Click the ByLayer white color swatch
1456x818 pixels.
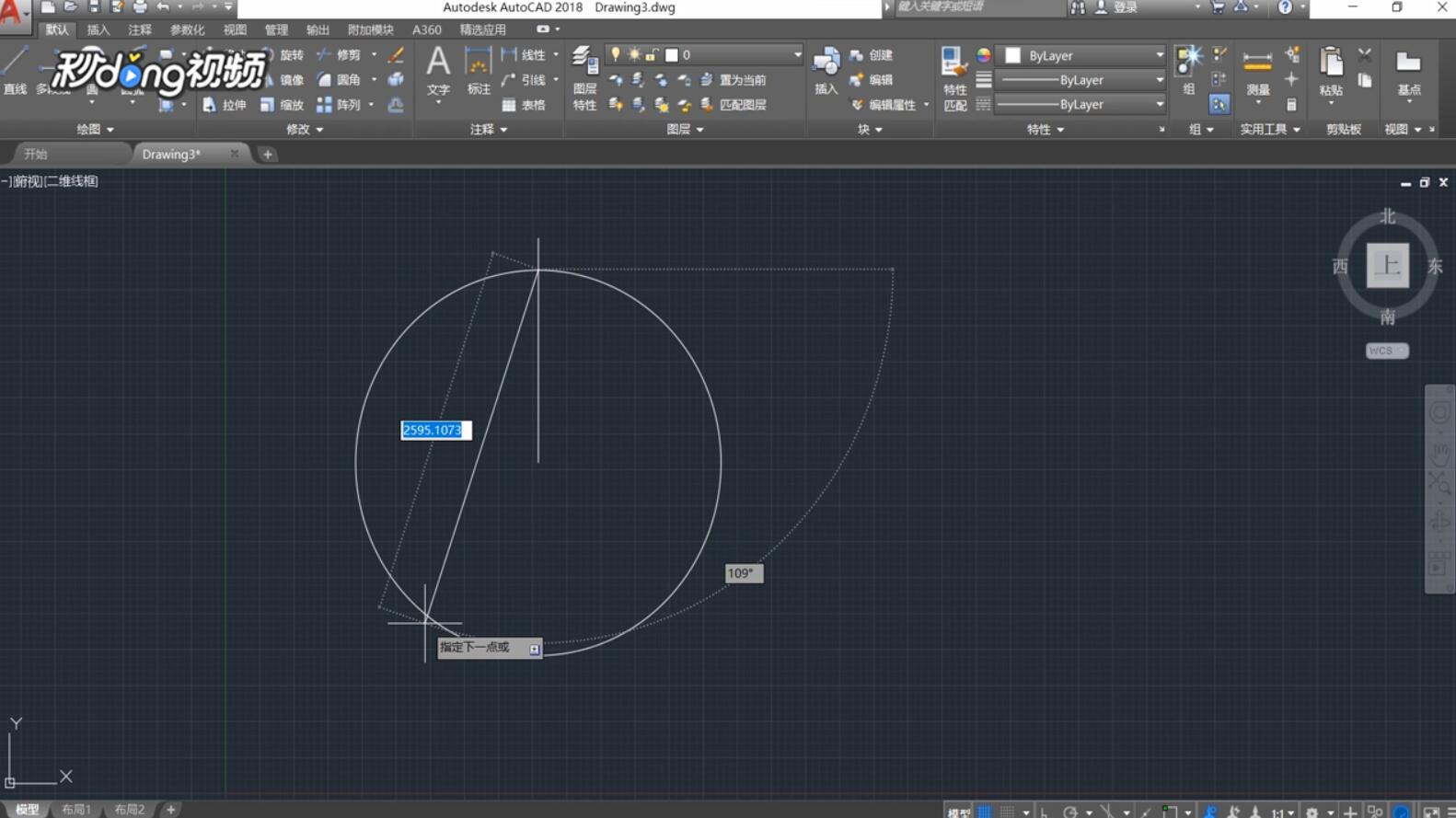tap(1013, 55)
